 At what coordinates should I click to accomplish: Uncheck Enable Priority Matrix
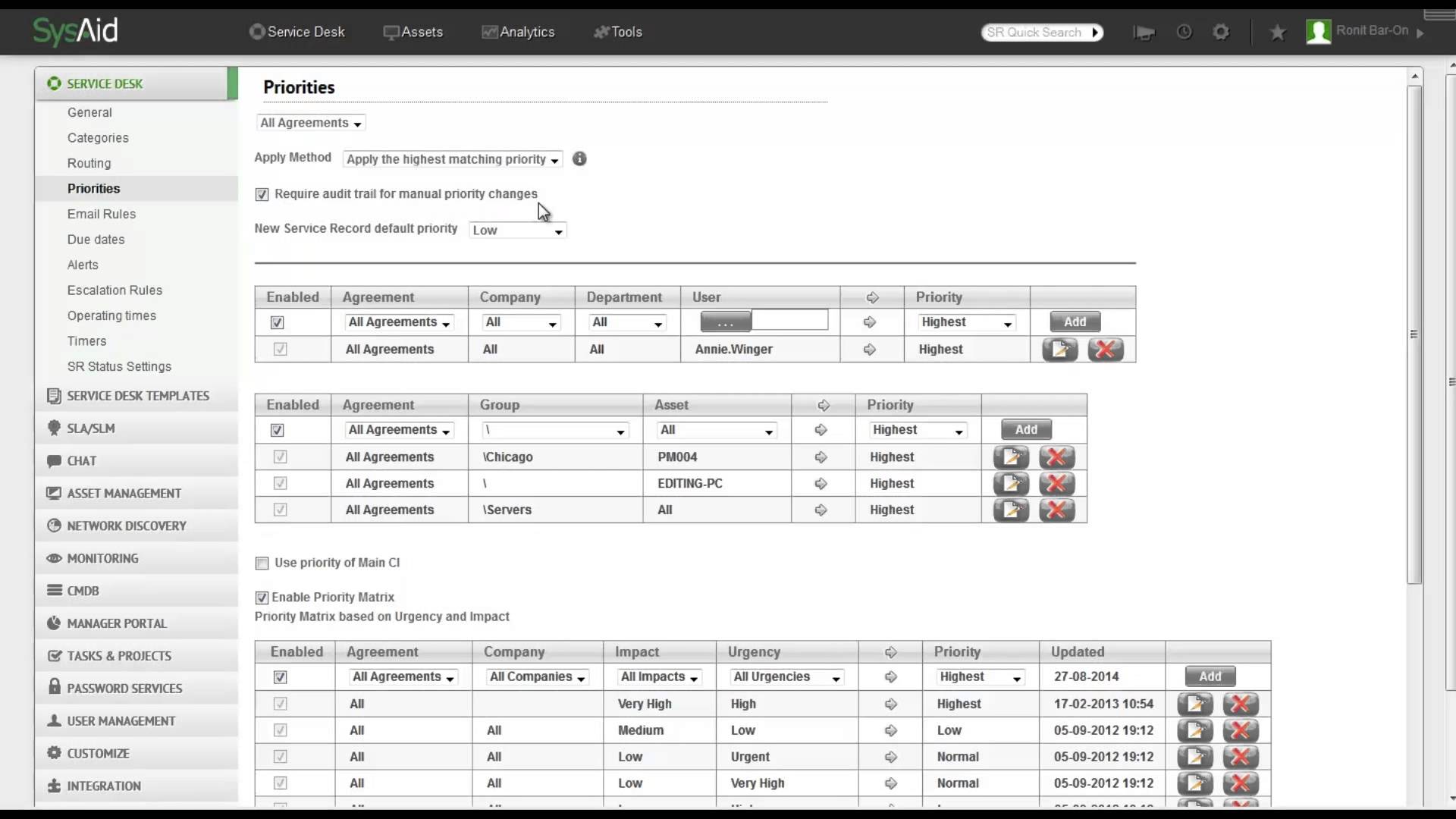[262, 598]
